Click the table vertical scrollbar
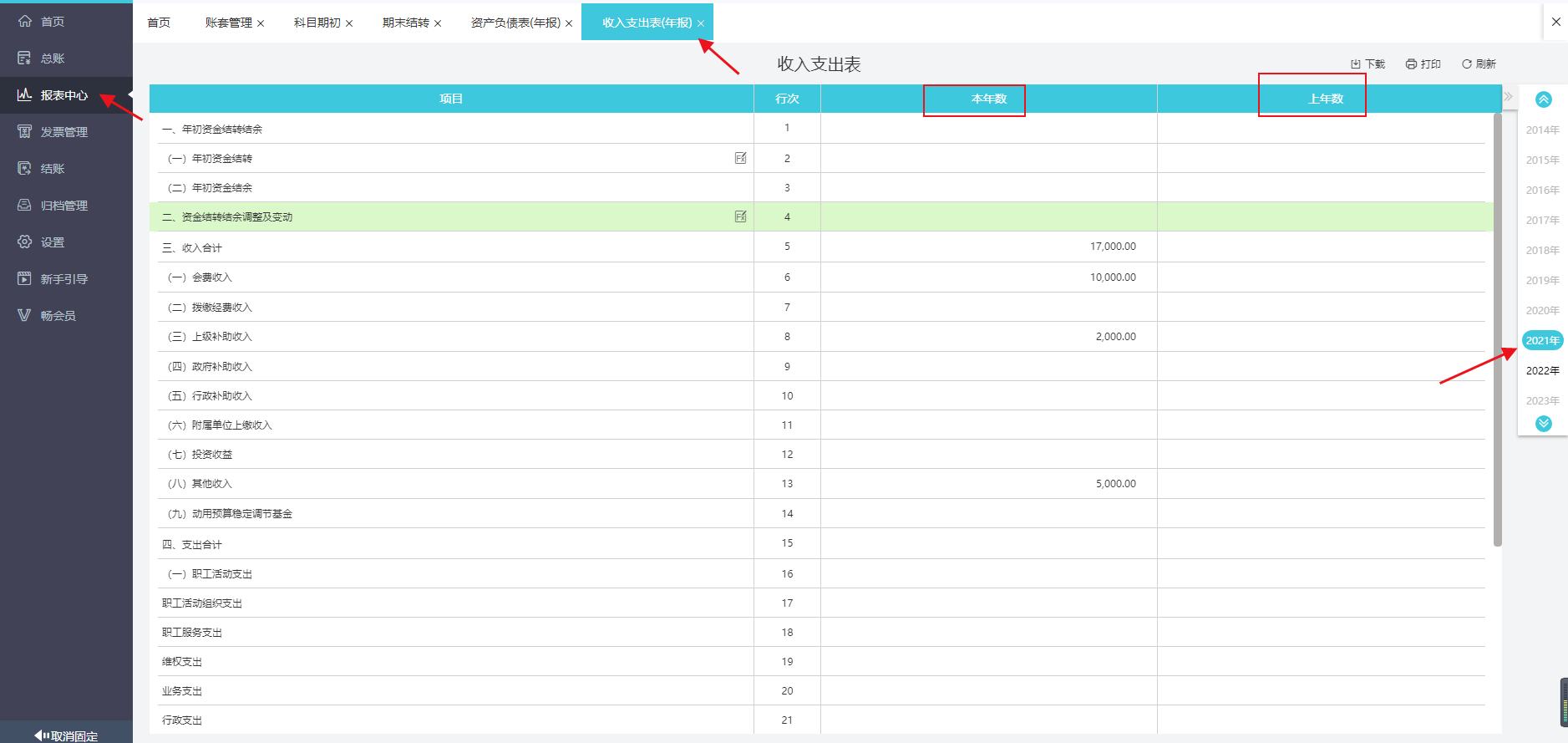The height and width of the screenshot is (743, 1568). coord(1497,334)
